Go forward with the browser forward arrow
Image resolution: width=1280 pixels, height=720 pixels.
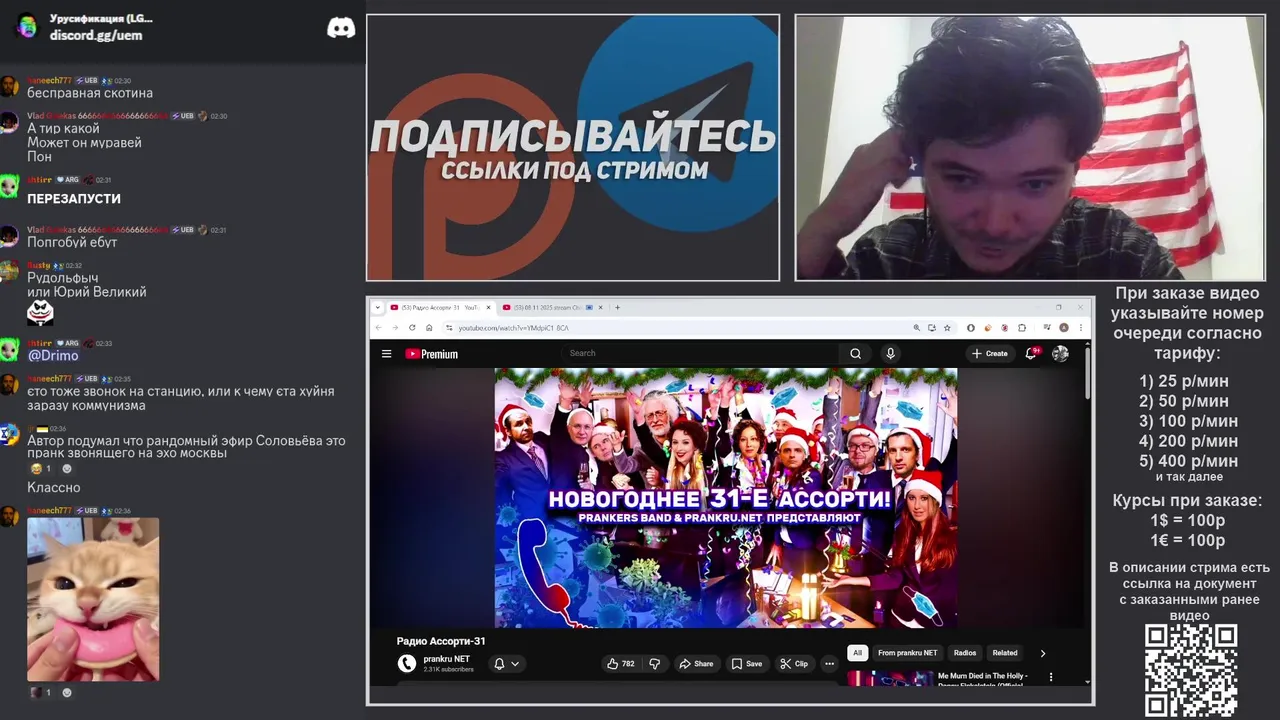395,327
